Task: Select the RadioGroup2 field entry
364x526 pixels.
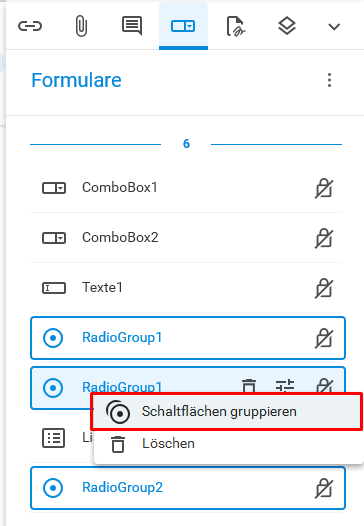Action: click(188, 488)
